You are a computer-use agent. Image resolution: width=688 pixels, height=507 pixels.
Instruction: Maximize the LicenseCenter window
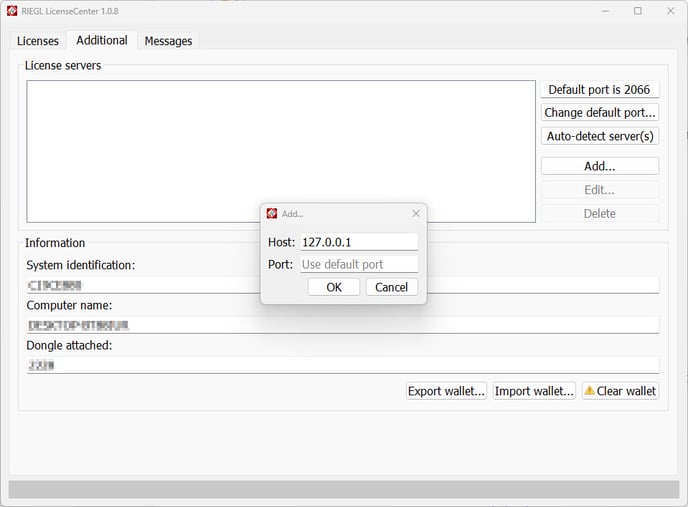tap(637, 11)
